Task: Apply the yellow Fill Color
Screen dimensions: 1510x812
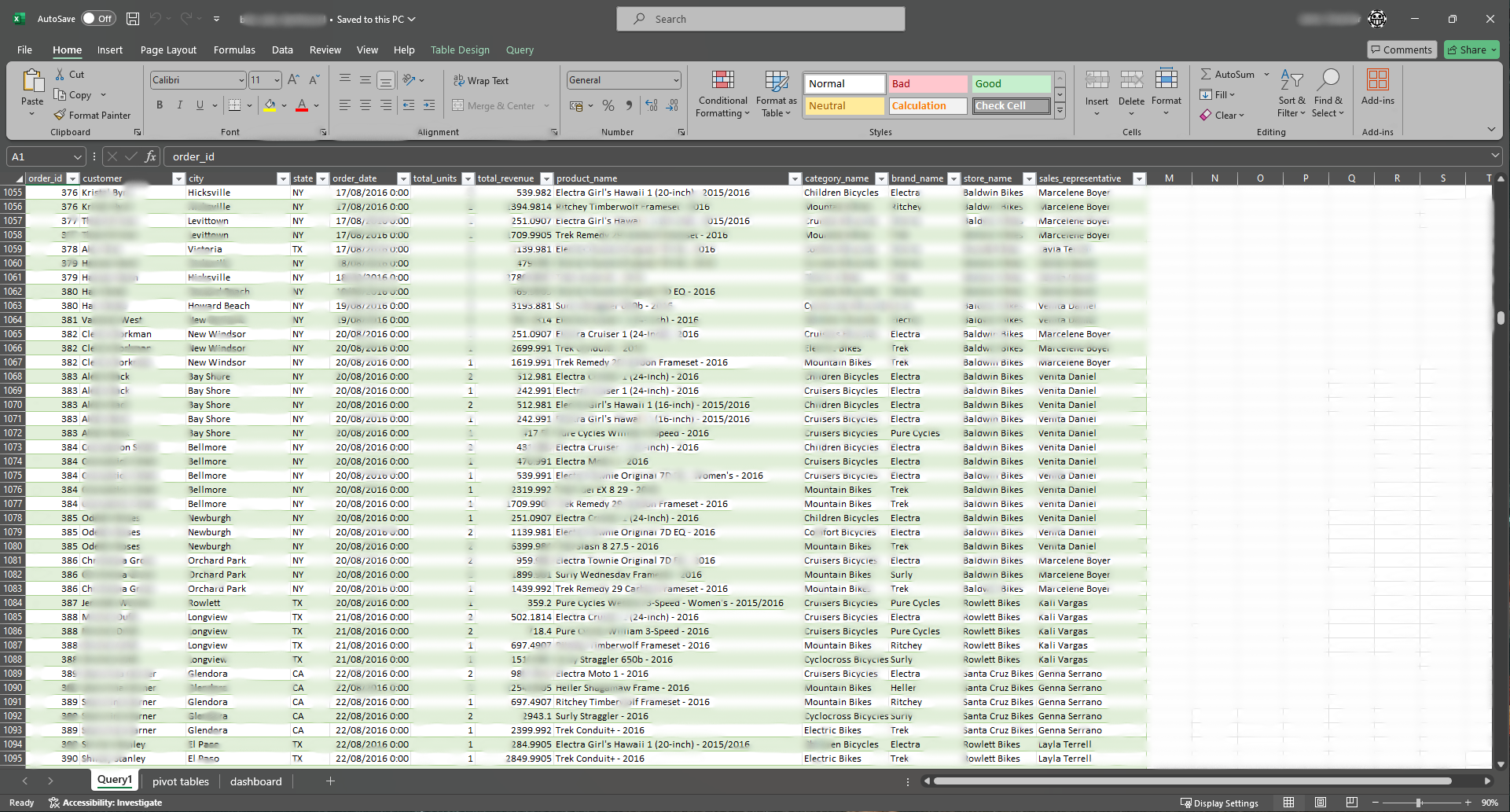Action: [270, 105]
